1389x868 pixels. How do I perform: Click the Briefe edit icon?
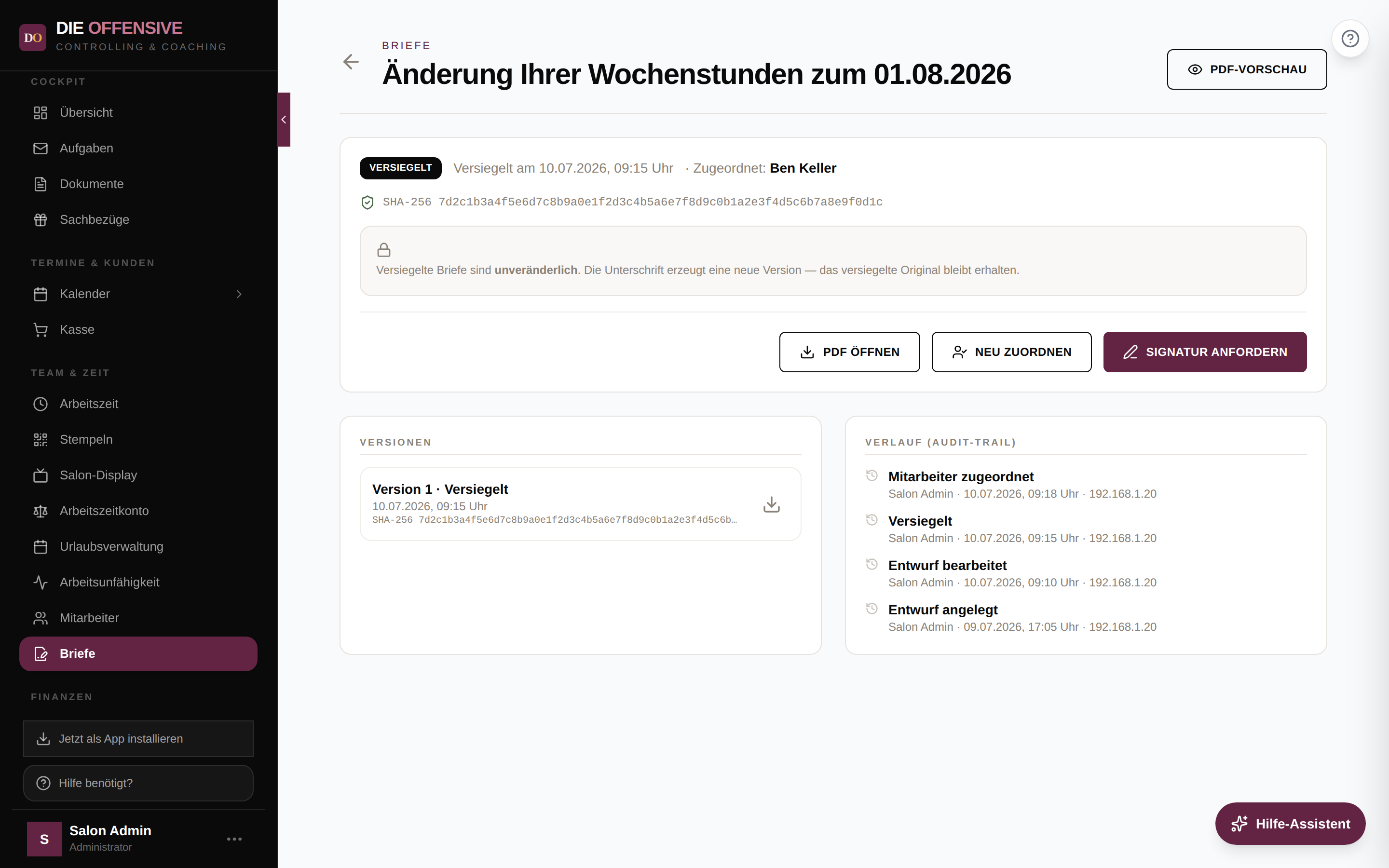tap(40, 653)
